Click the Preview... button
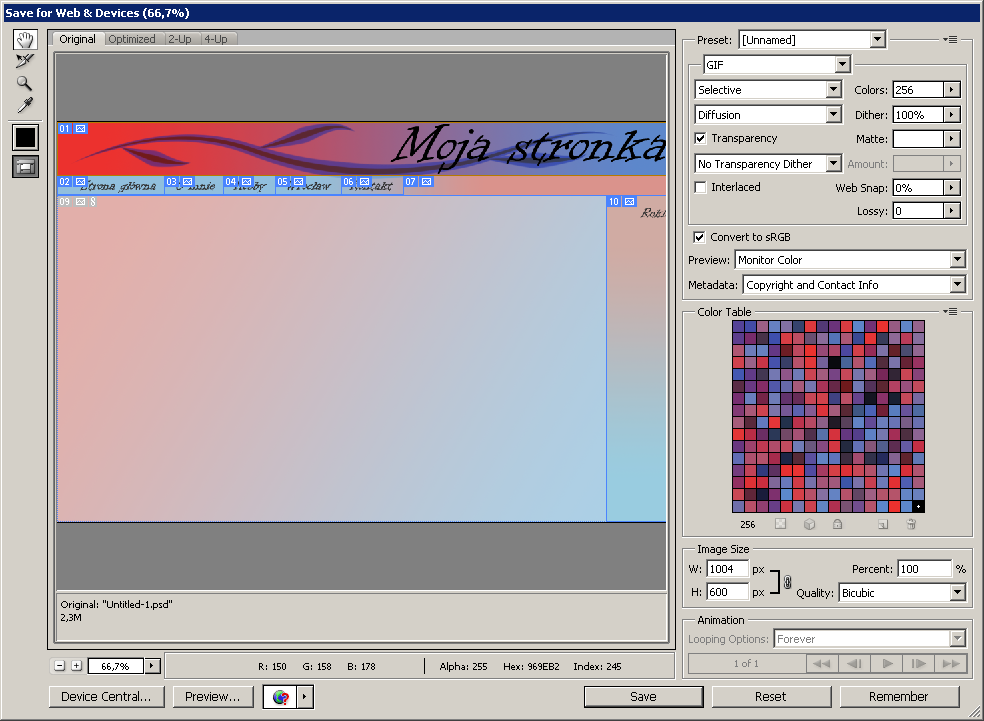 tap(213, 697)
